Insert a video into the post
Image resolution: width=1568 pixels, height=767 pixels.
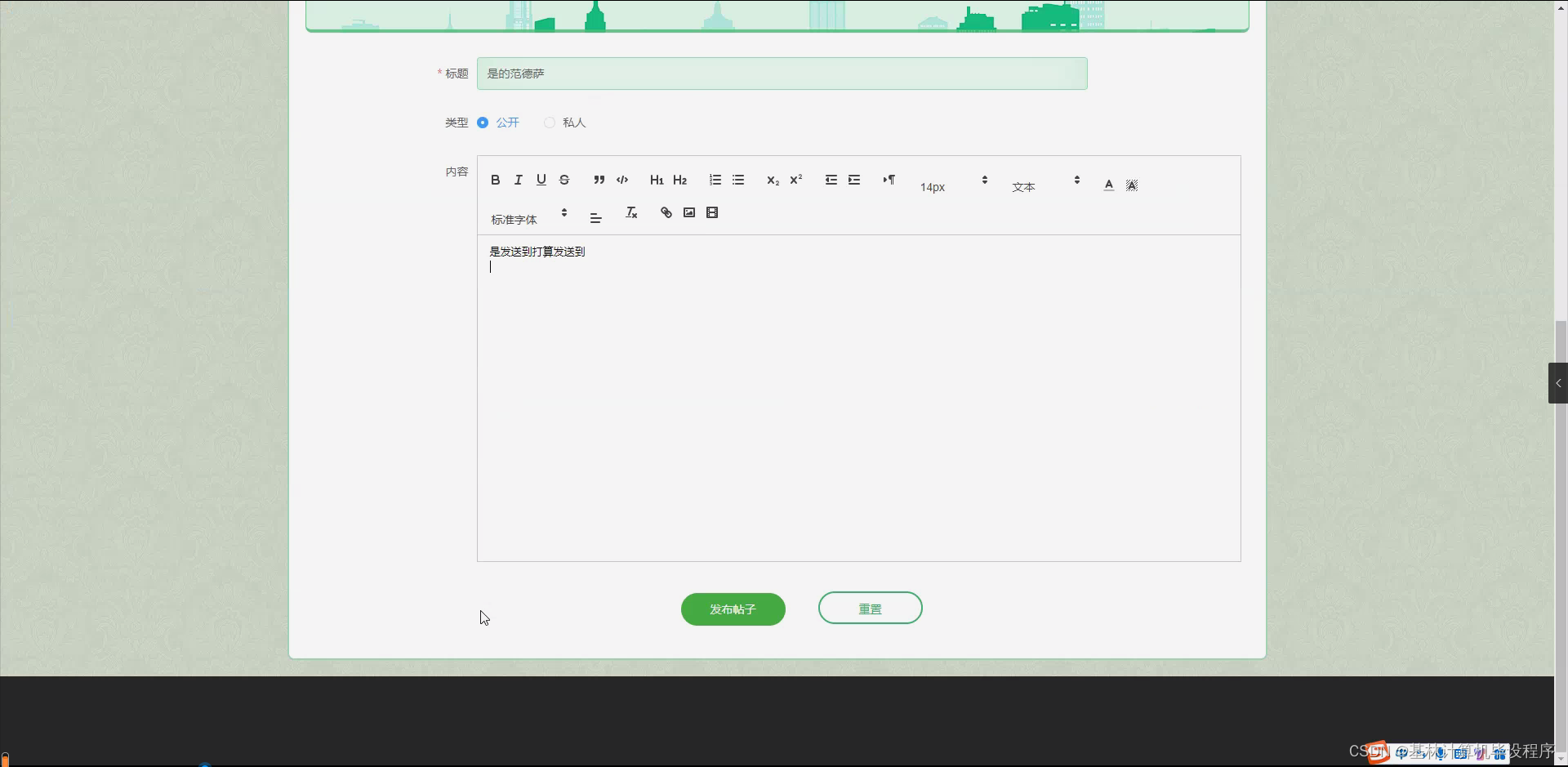(712, 212)
